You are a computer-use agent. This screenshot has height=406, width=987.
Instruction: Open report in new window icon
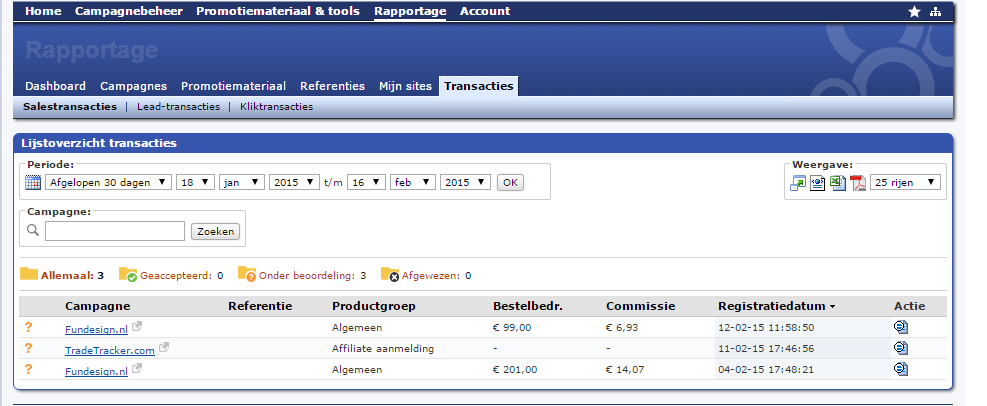pos(798,183)
